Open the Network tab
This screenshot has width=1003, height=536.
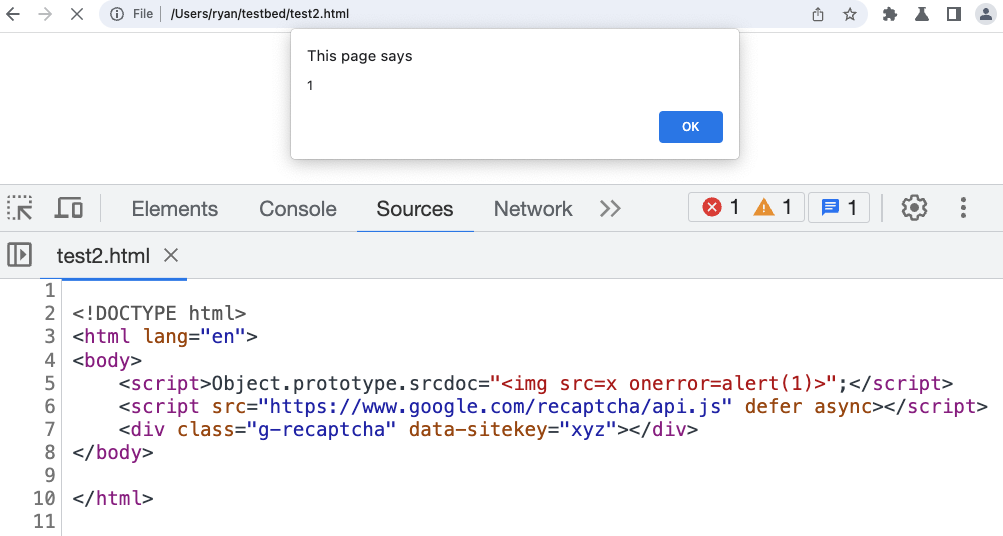533,209
